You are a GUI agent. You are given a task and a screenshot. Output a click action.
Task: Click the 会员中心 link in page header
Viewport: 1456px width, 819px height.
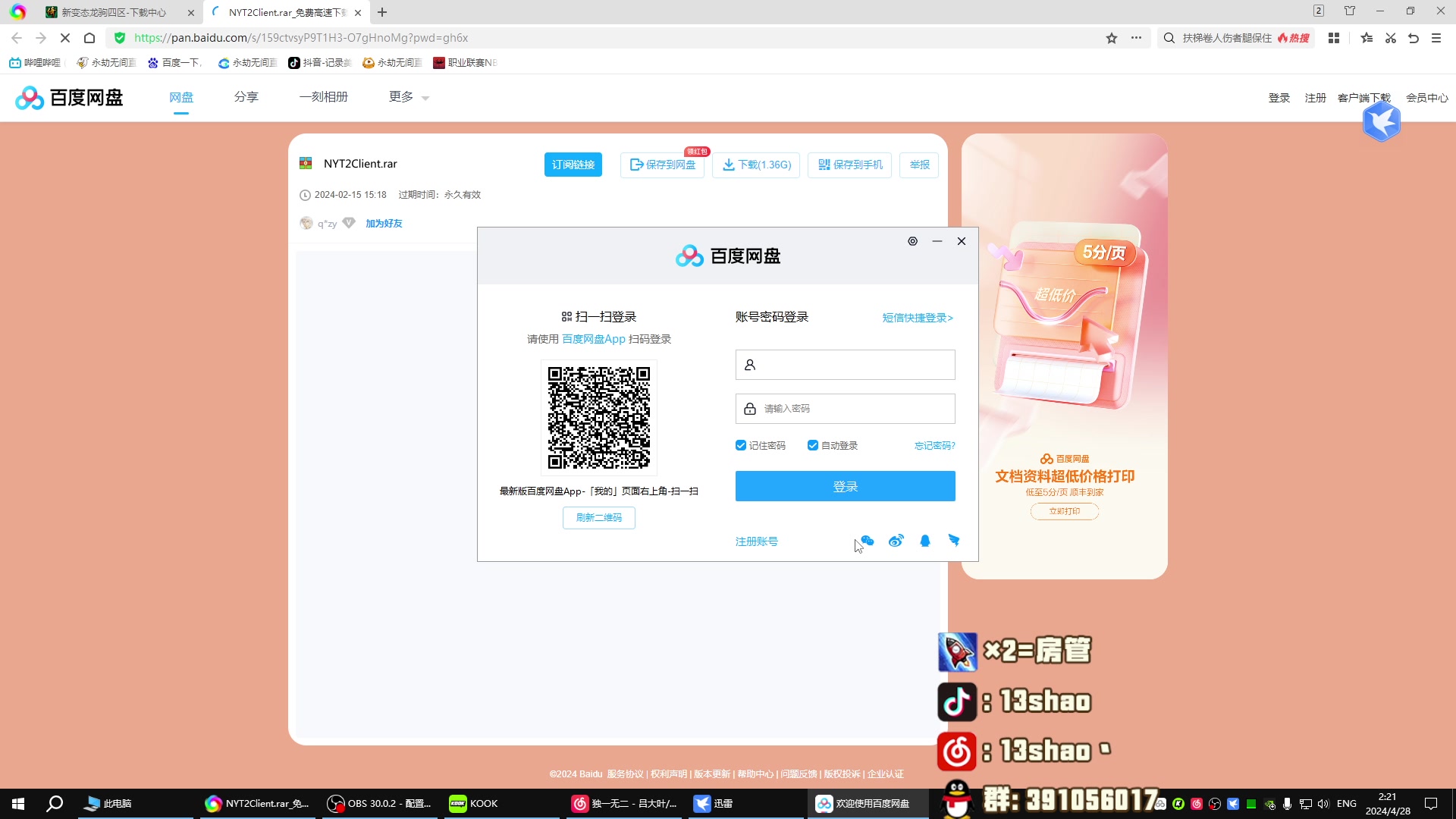click(x=1427, y=98)
